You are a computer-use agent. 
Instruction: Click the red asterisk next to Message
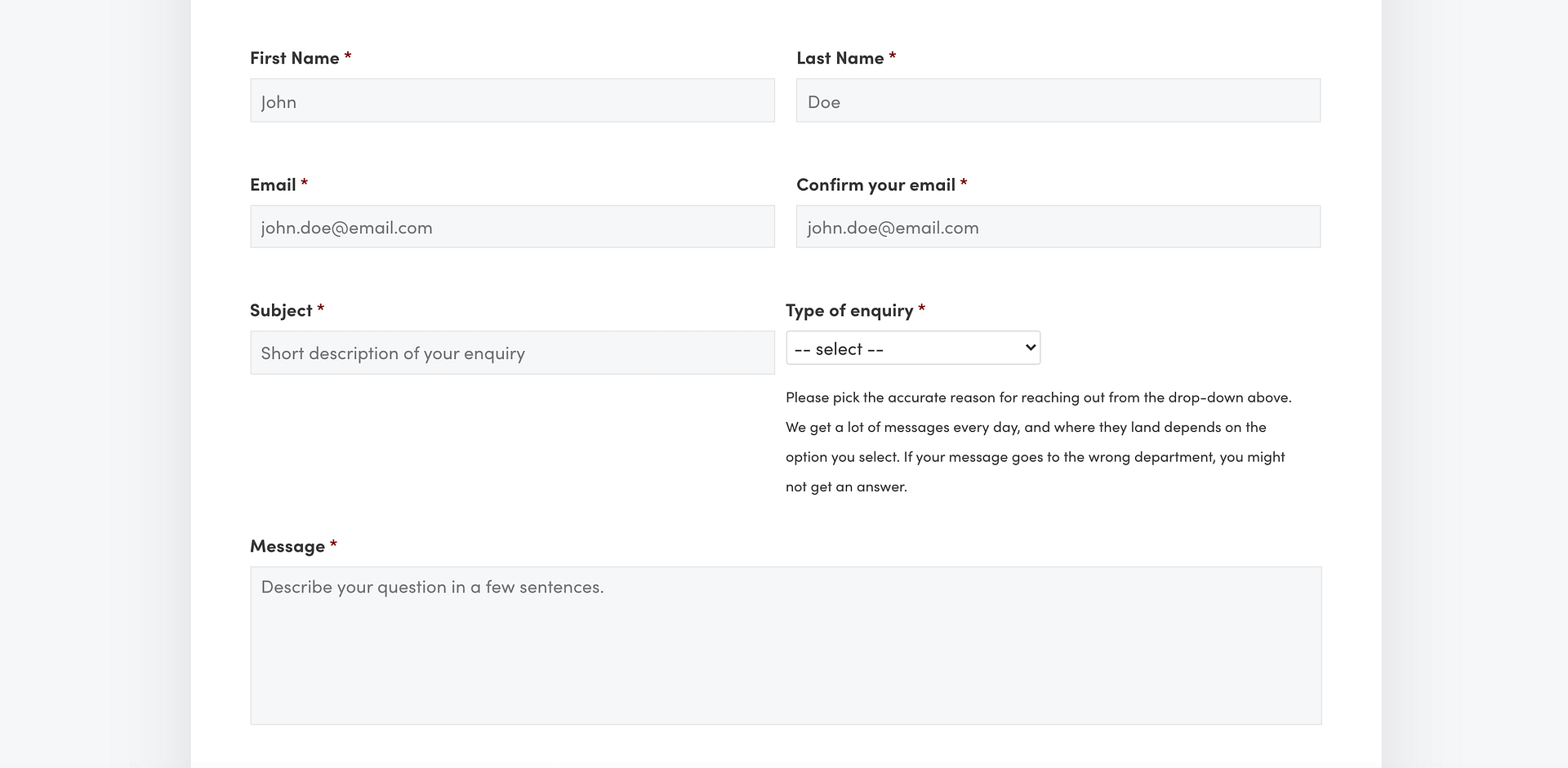click(333, 544)
